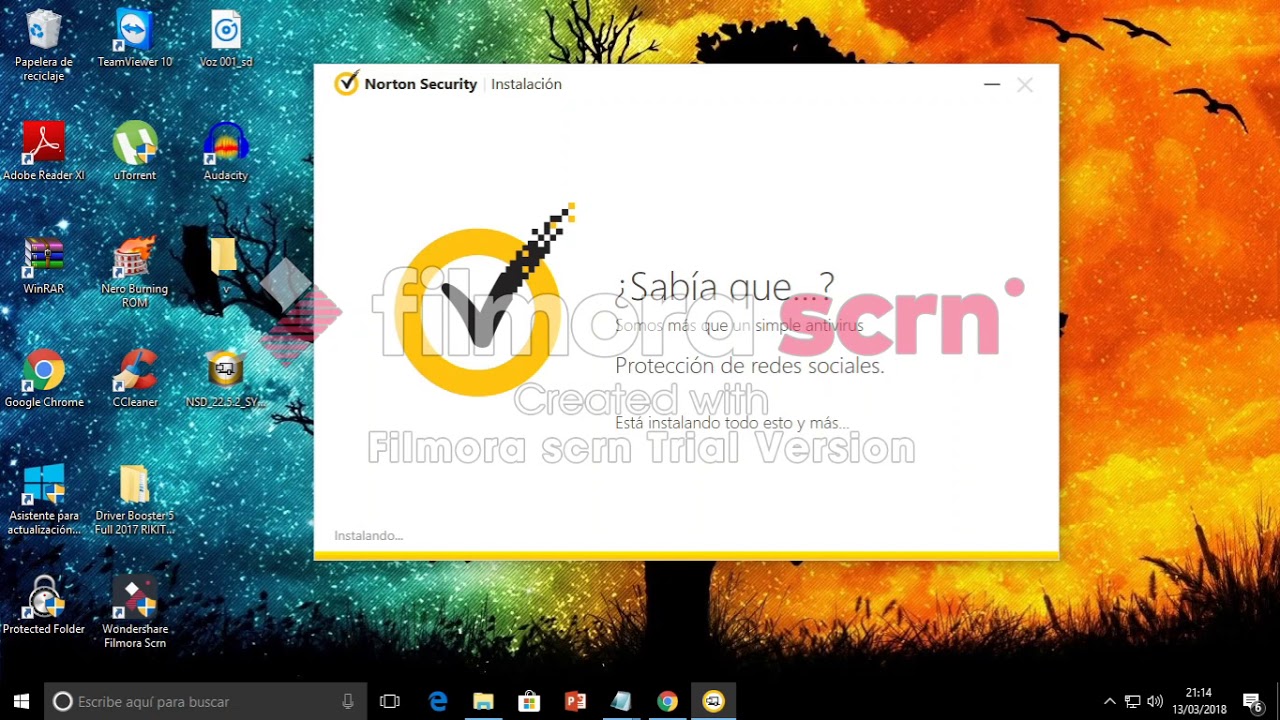Image resolution: width=1280 pixels, height=720 pixels.
Task: Select the Voz 001_sd audio file
Action: pos(226,40)
